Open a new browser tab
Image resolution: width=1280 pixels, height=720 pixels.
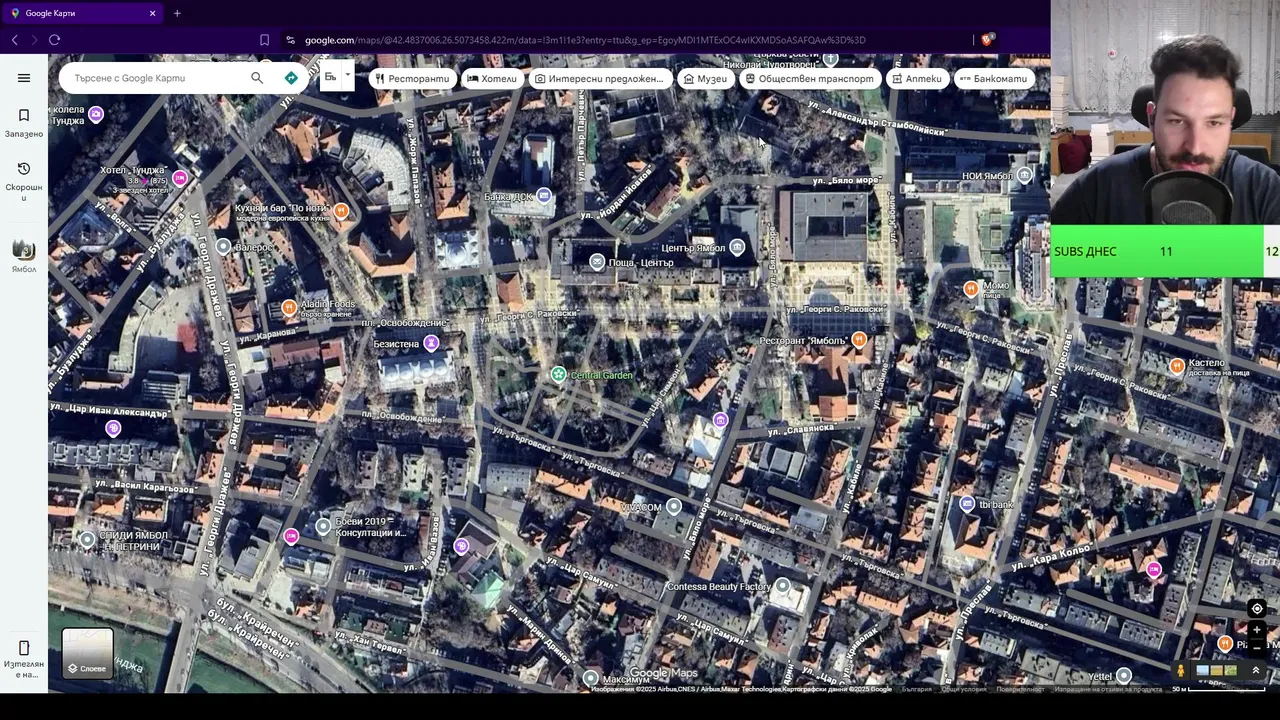tap(177, 13)
